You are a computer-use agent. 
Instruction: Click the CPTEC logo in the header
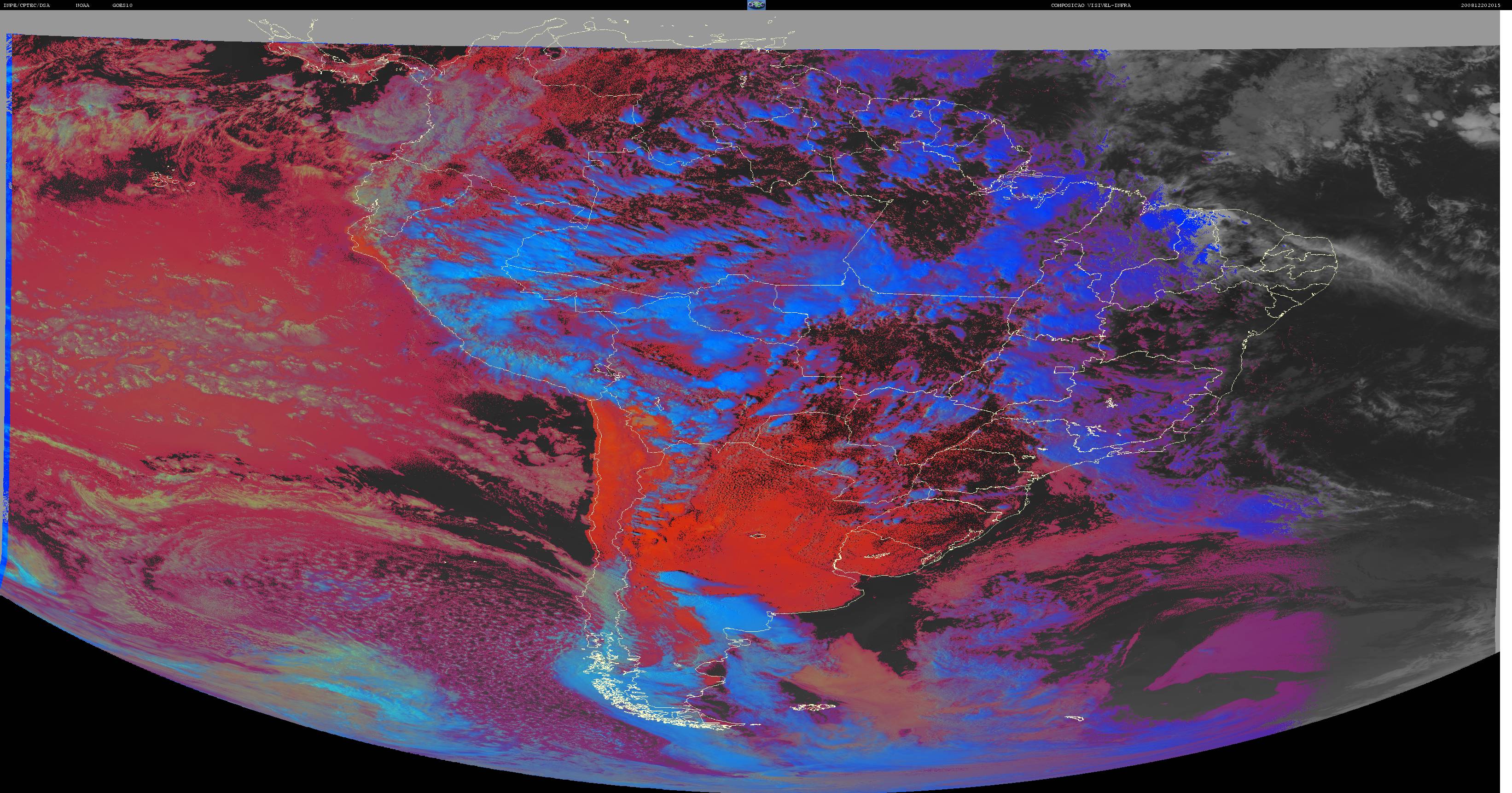(756, 5)
